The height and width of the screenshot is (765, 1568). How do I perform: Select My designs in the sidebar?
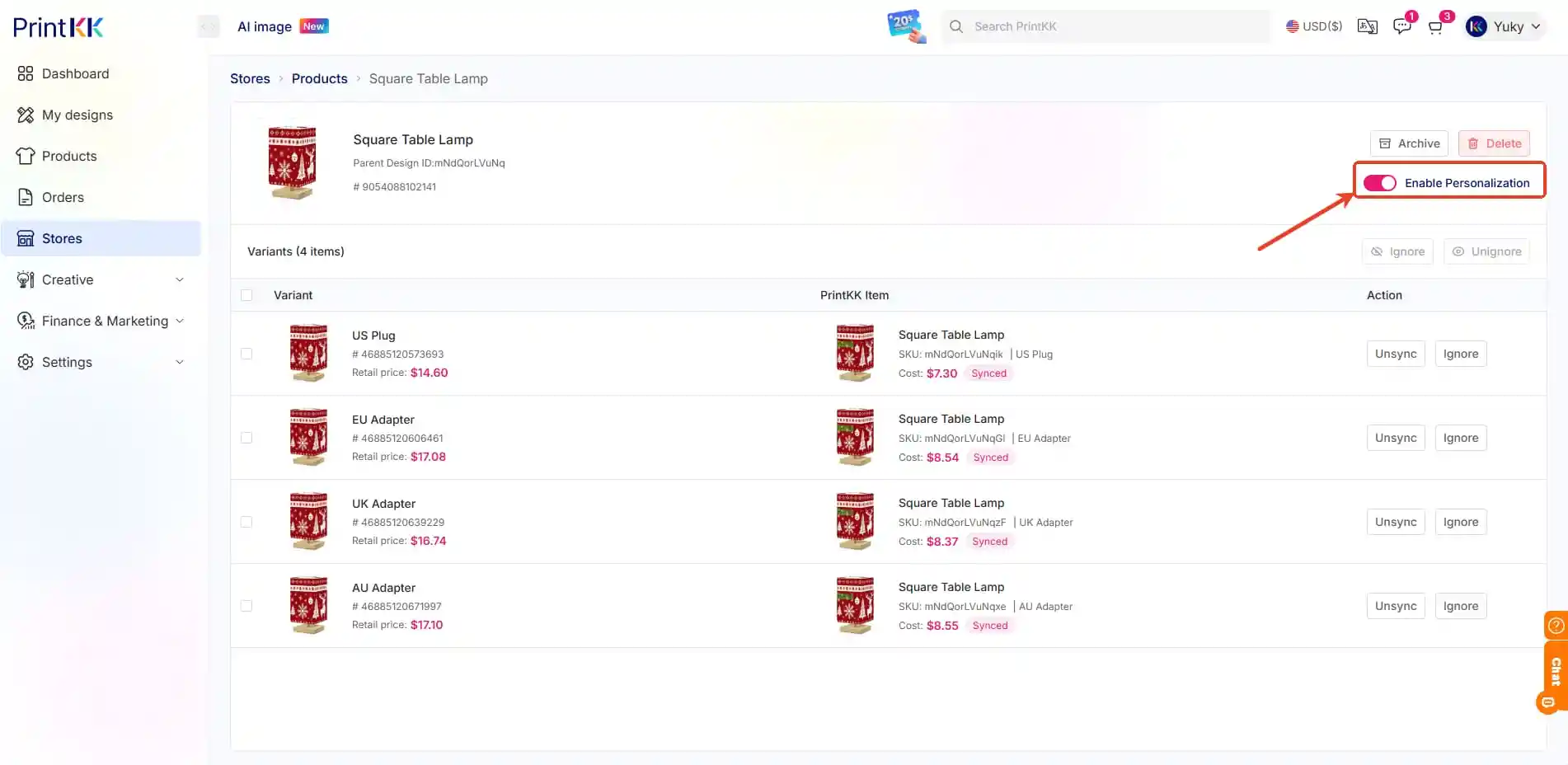pyautogui.click(x=78, y=115)
